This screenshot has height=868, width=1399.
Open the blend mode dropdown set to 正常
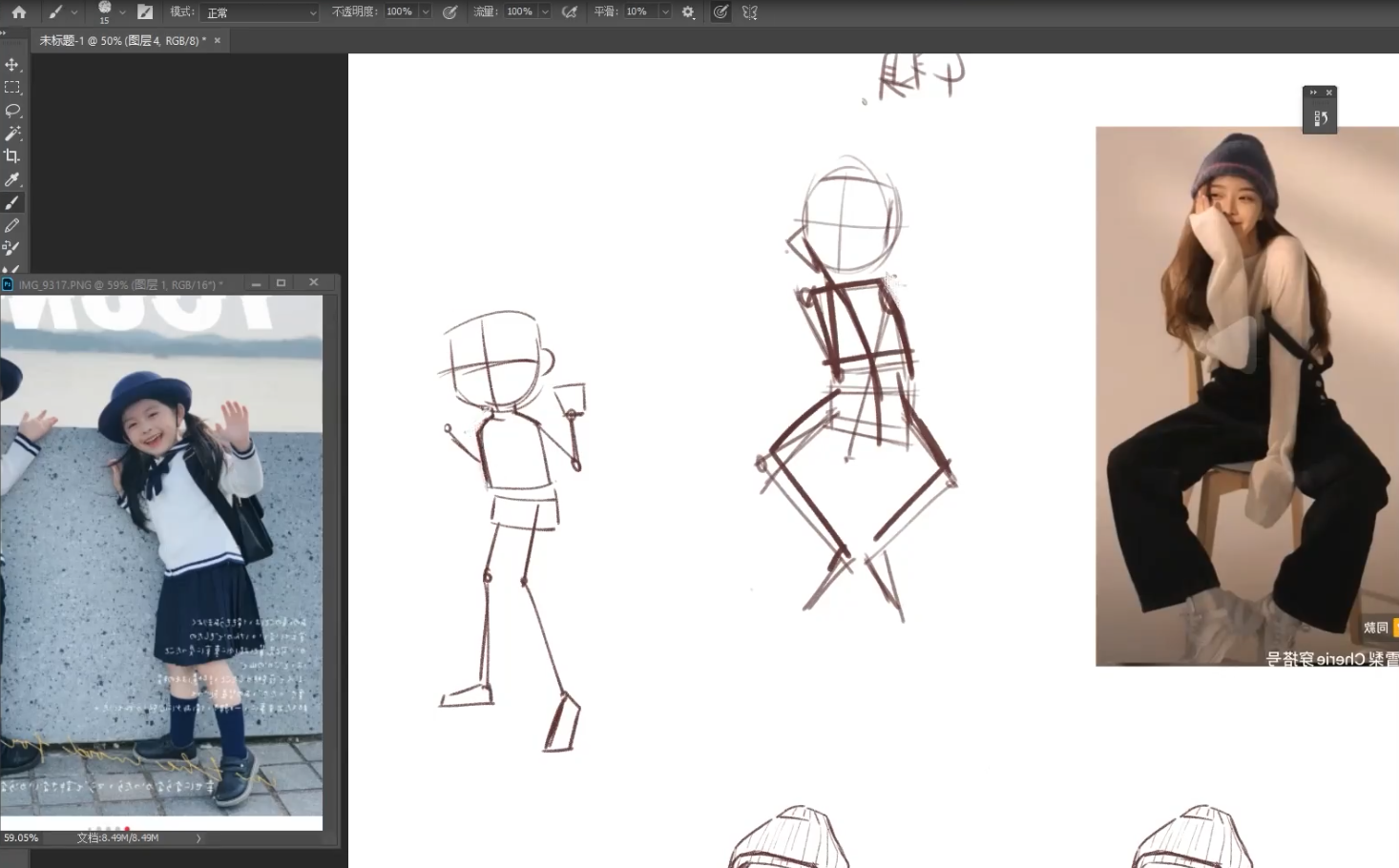coord(260,12)
